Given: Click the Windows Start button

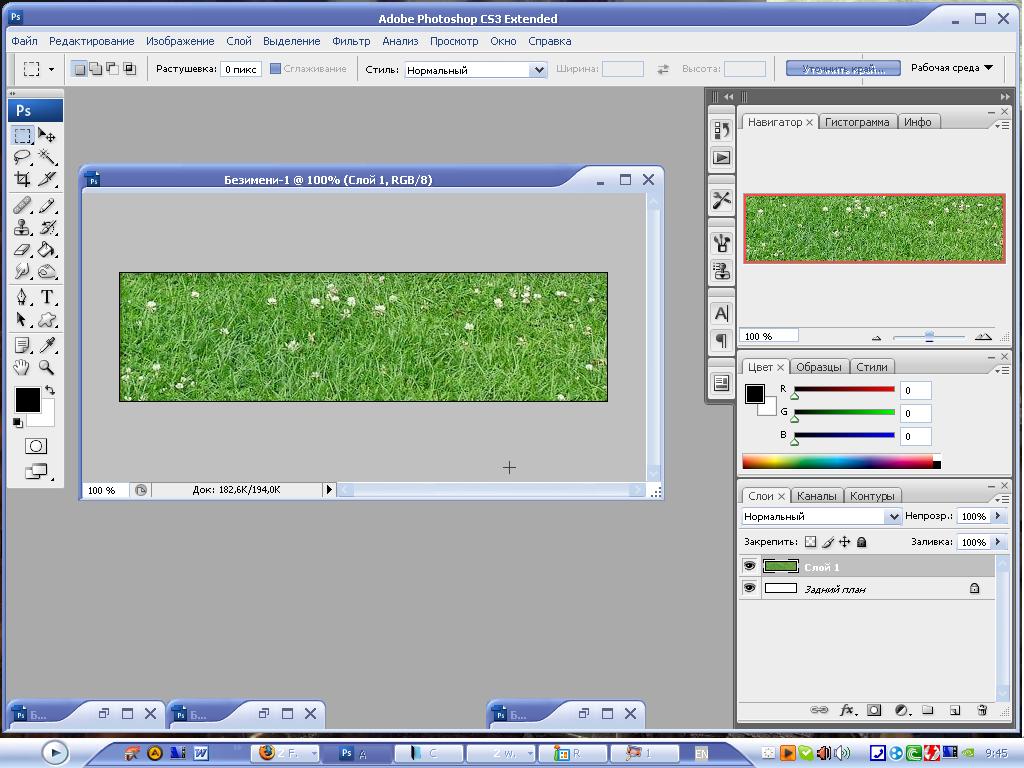Looking at the screenshot, I should click(54, 752).
